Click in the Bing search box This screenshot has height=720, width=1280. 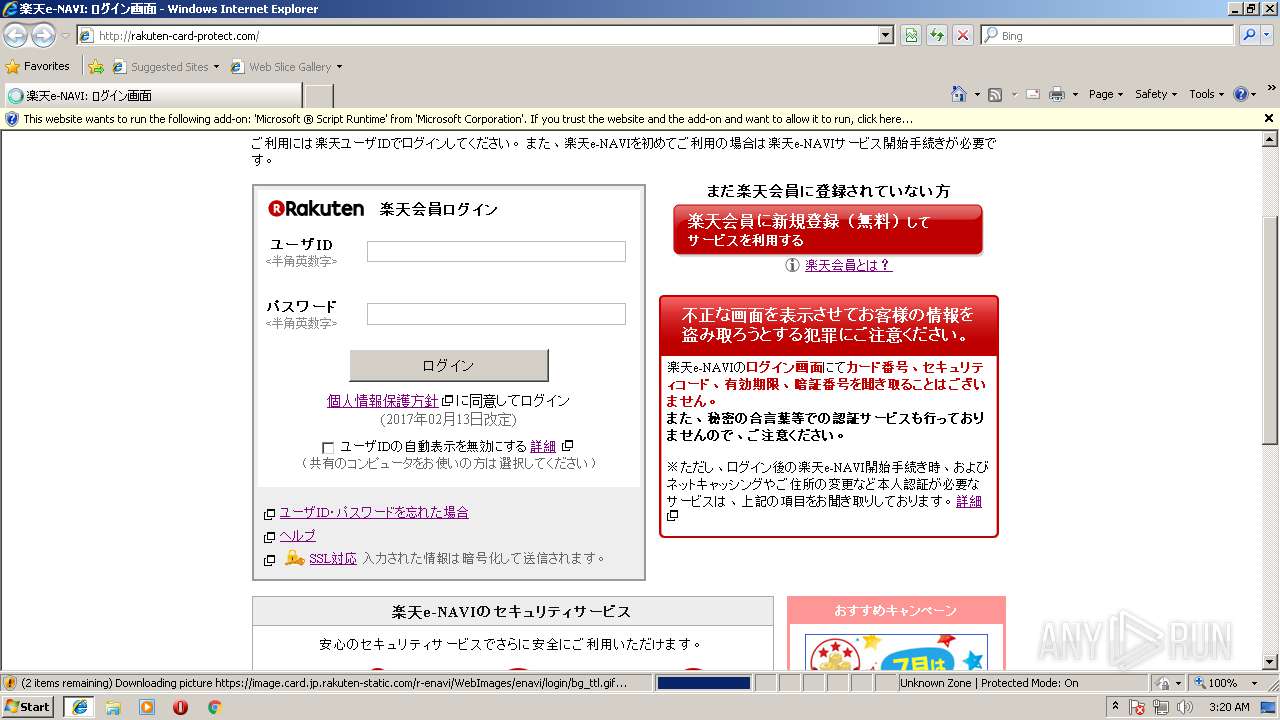tap(1107, 35)
